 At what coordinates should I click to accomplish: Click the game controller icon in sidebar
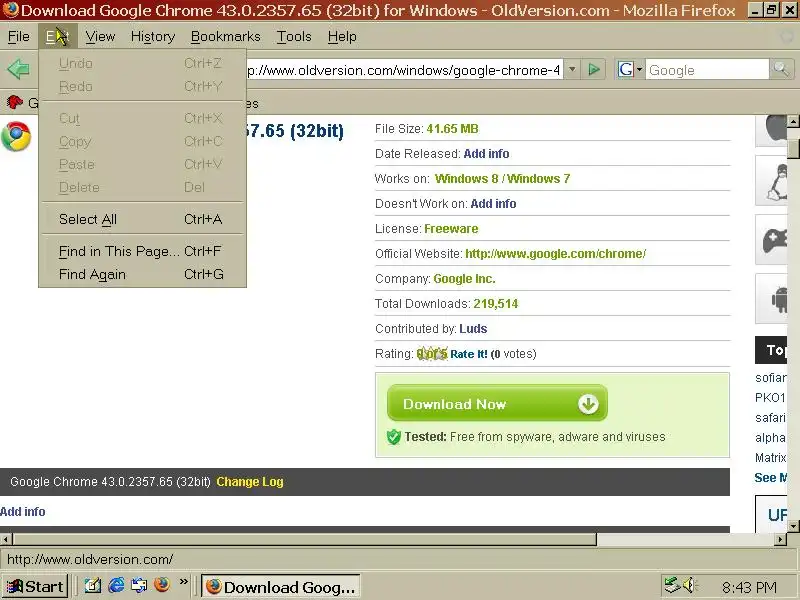coord(773,240)
